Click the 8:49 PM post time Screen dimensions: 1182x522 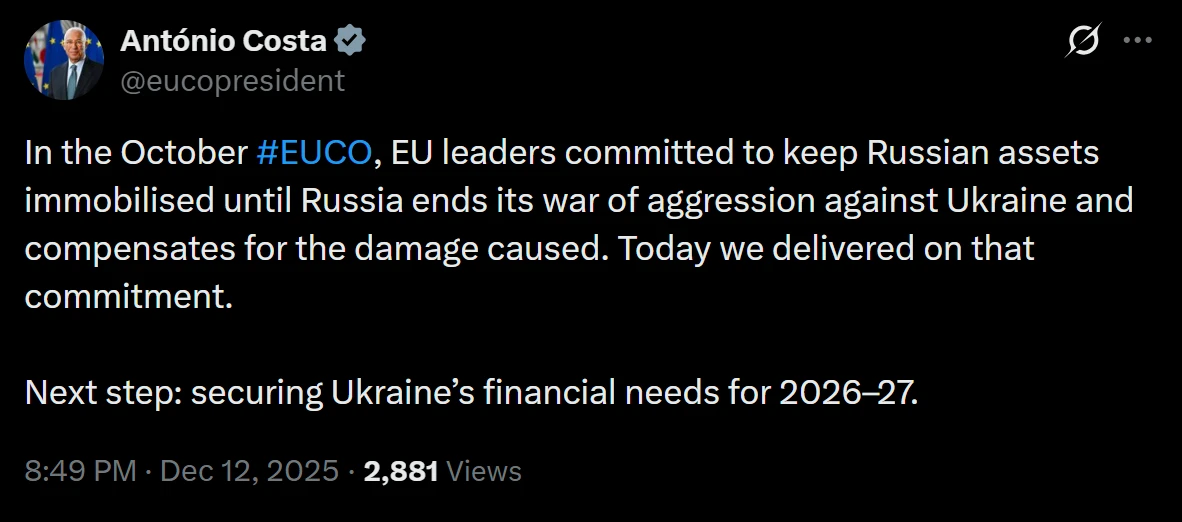(80, 471)
